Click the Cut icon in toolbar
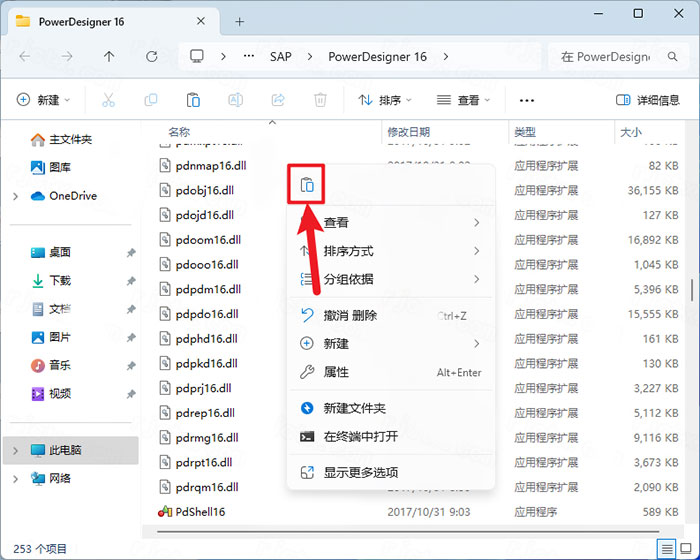The height and width of the screenshot is (560, 700). [x=108, y=100]
